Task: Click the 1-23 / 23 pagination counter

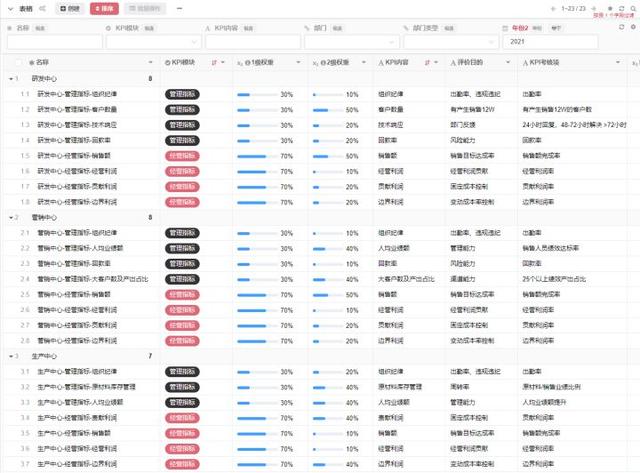Action: coord(573,9)
